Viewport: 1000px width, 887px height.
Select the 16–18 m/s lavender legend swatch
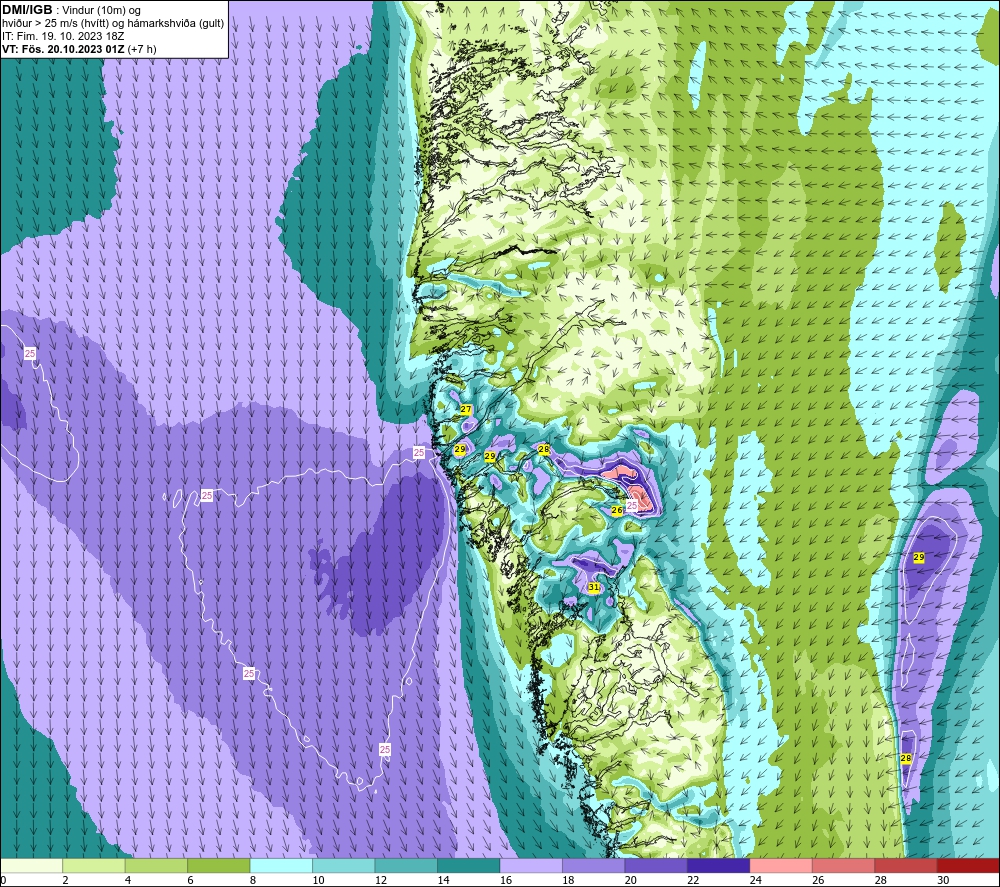pyautogui.click(x=531, y=865)
